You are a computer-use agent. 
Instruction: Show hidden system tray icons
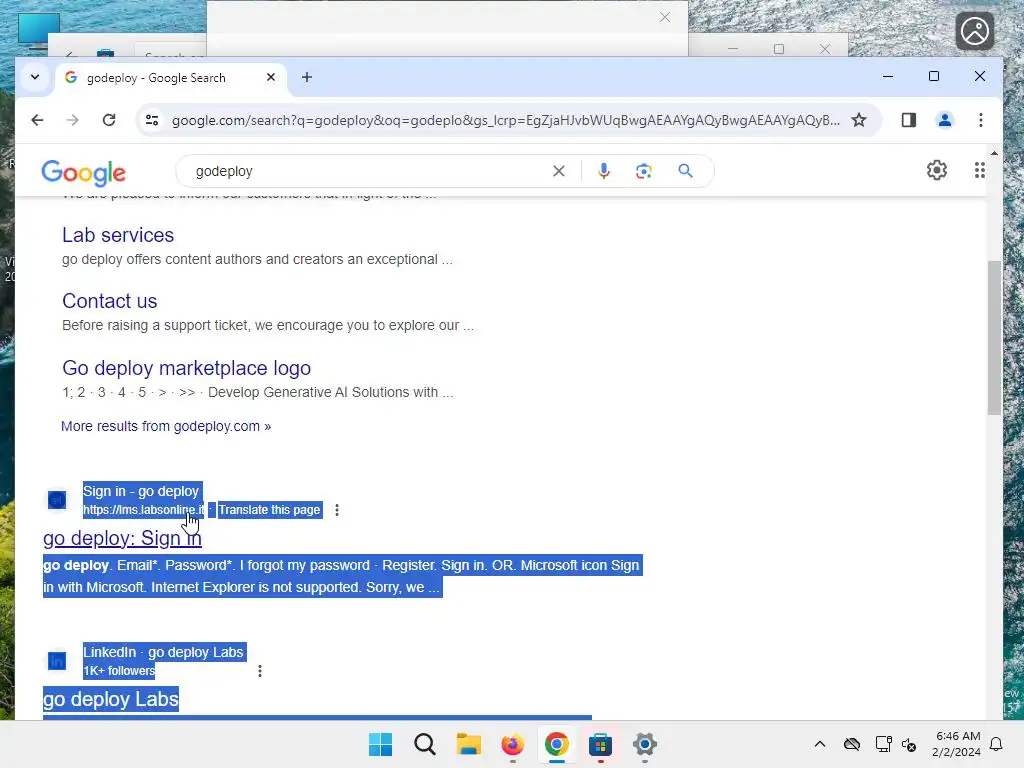[x=820, y=744]
